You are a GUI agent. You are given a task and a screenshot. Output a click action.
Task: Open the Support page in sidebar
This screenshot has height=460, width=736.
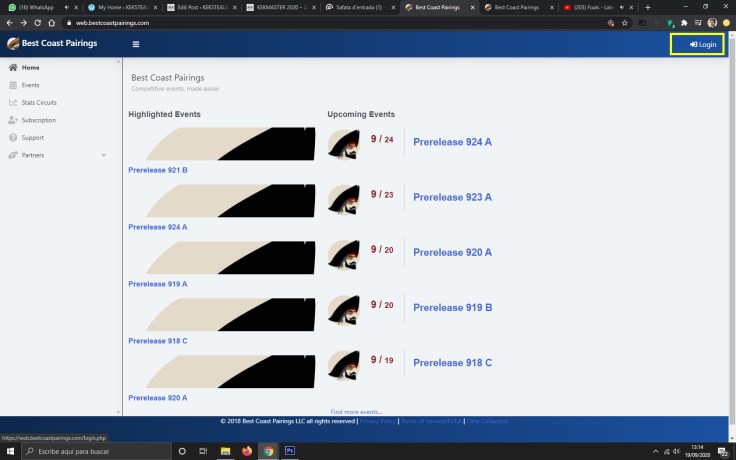[x=32, y=137]
